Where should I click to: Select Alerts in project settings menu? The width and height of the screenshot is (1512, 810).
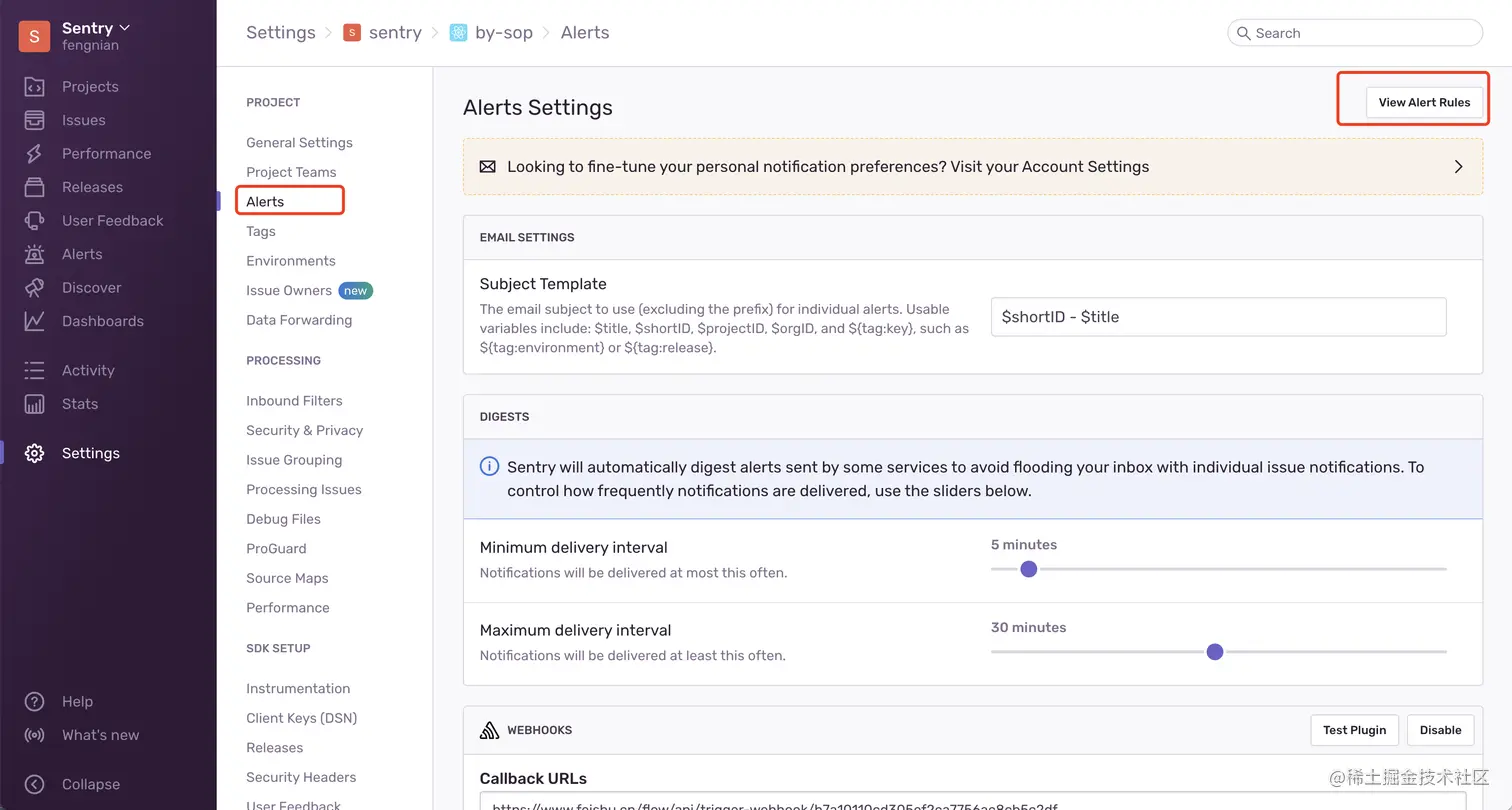click(x=265, y=202)
